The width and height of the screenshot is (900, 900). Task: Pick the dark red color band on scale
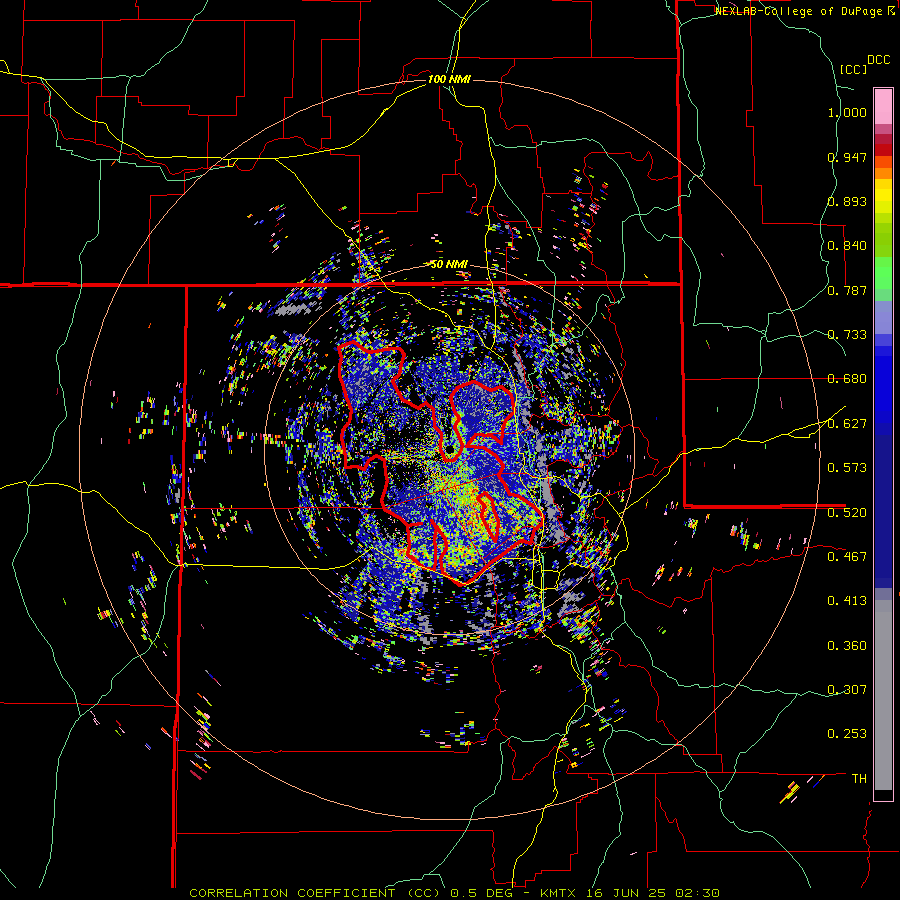pos(883,150)
